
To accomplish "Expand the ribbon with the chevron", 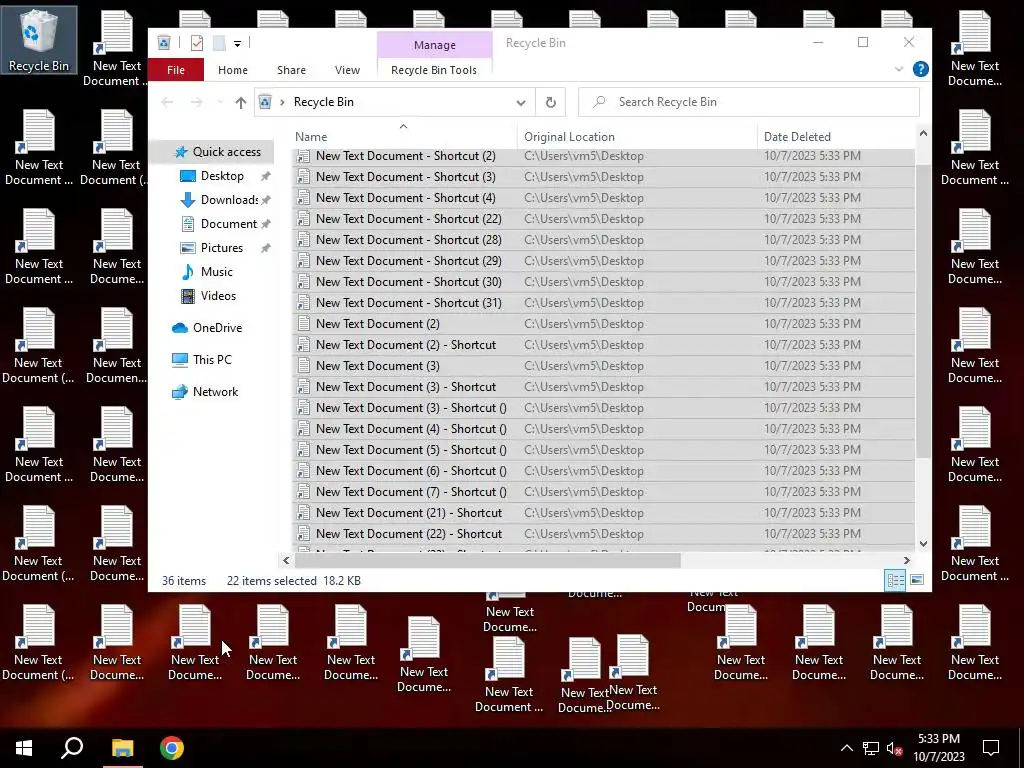I will click(899, 69).
